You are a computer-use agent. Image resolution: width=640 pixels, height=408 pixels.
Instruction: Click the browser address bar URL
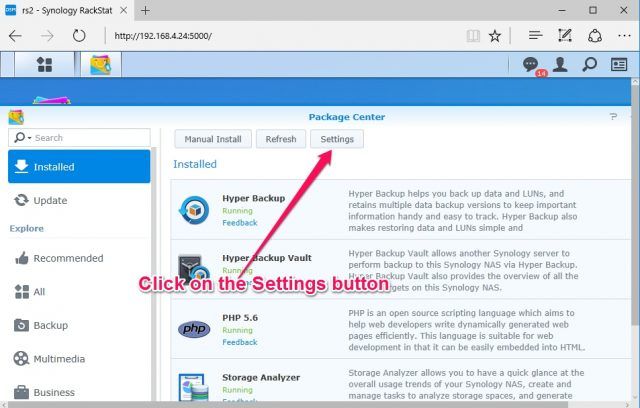pos(163,36)
